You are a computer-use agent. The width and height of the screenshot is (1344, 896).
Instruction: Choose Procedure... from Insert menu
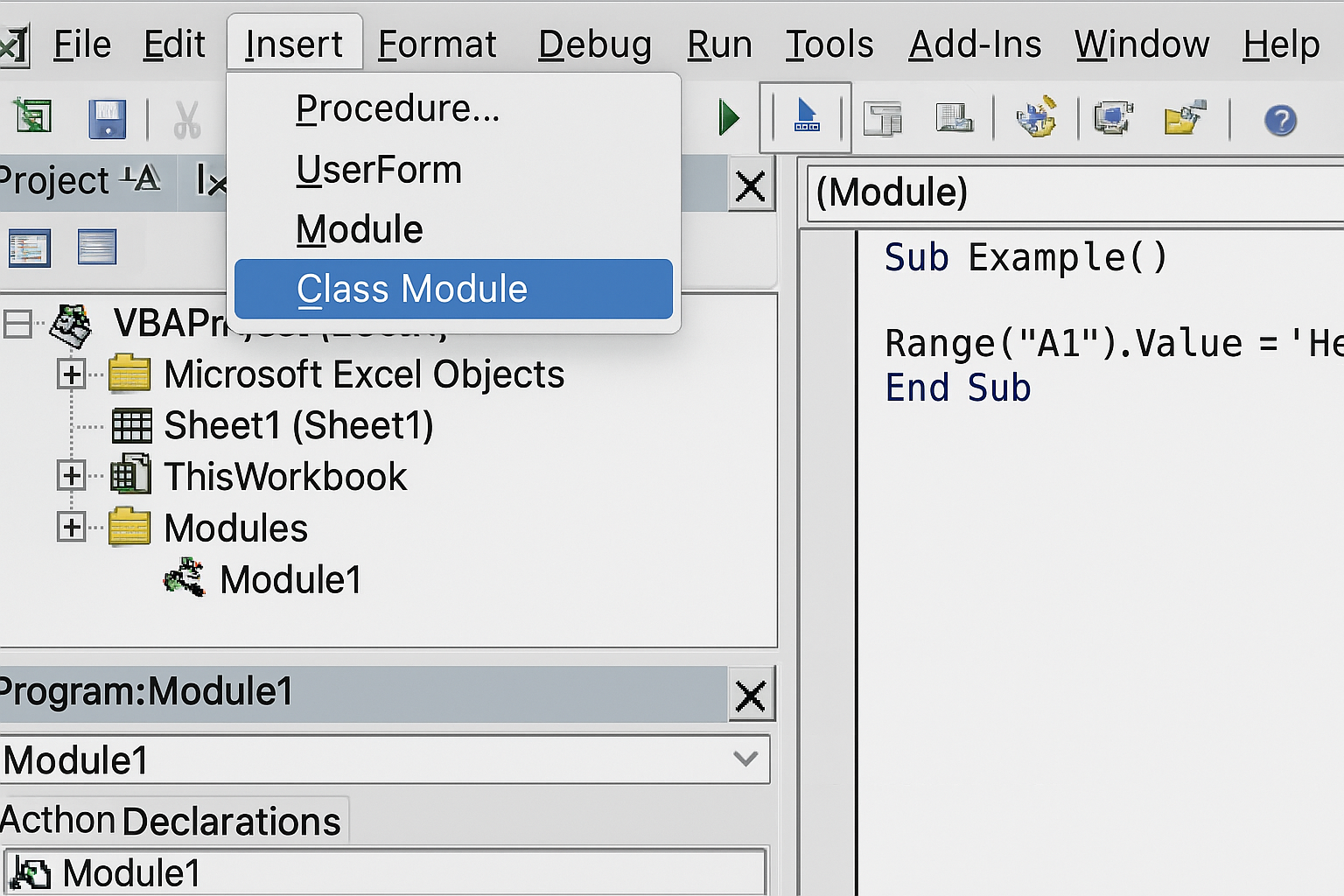point(453,109)
